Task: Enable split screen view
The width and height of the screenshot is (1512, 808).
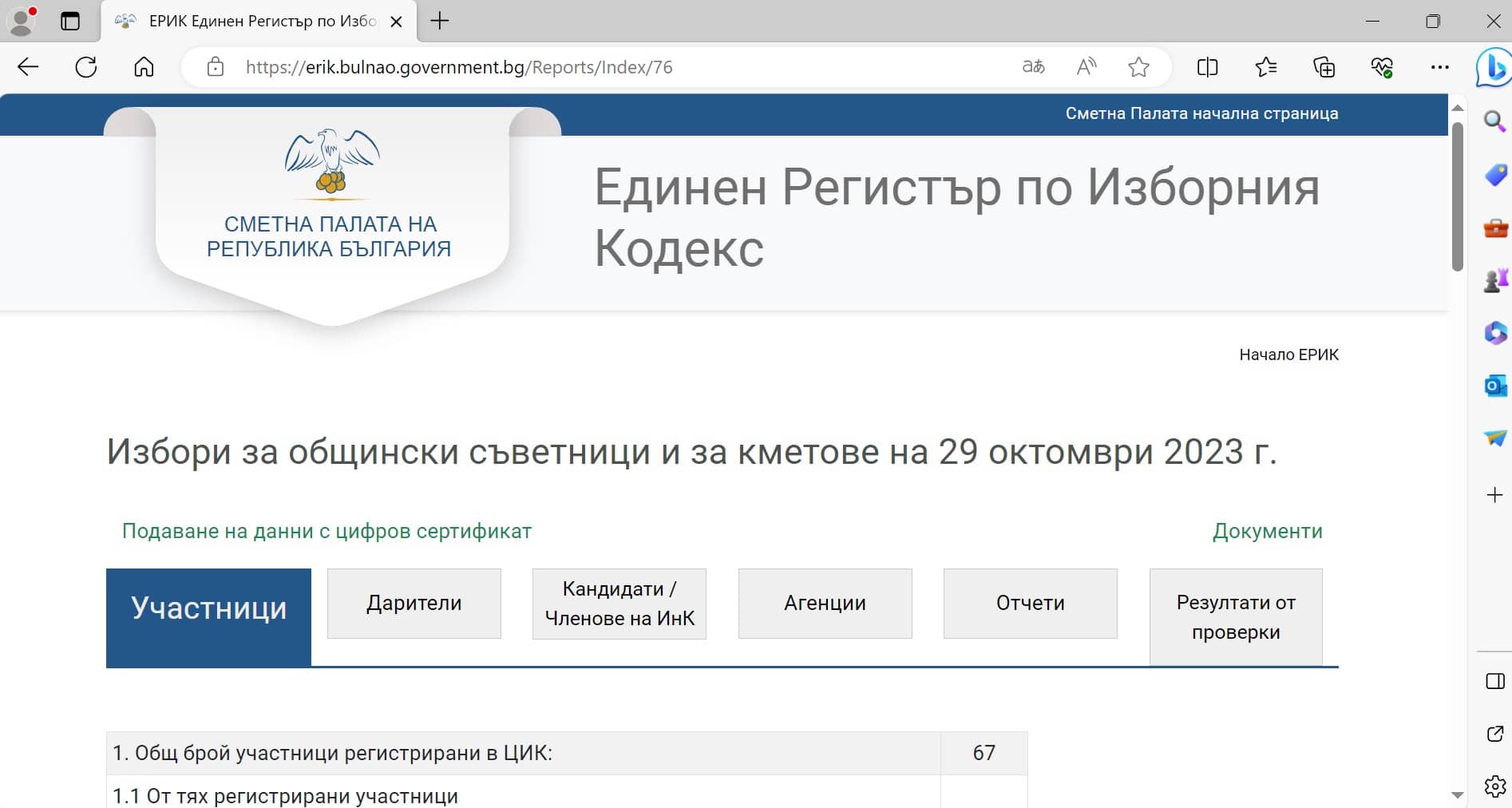Action: coord(1207,67)
